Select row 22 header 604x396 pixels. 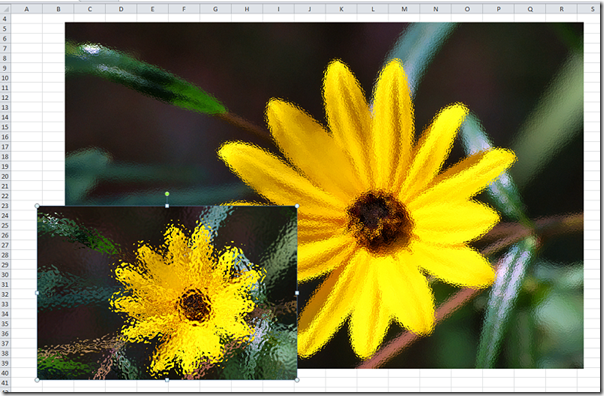5,196
